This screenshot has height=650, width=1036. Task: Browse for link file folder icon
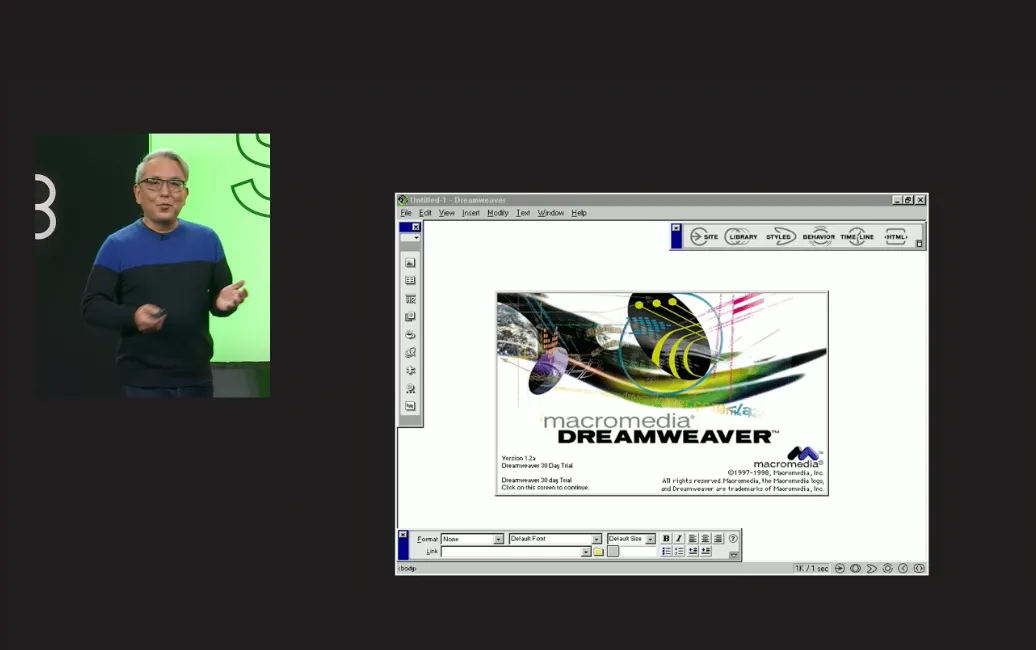click(x=598, y=552)
